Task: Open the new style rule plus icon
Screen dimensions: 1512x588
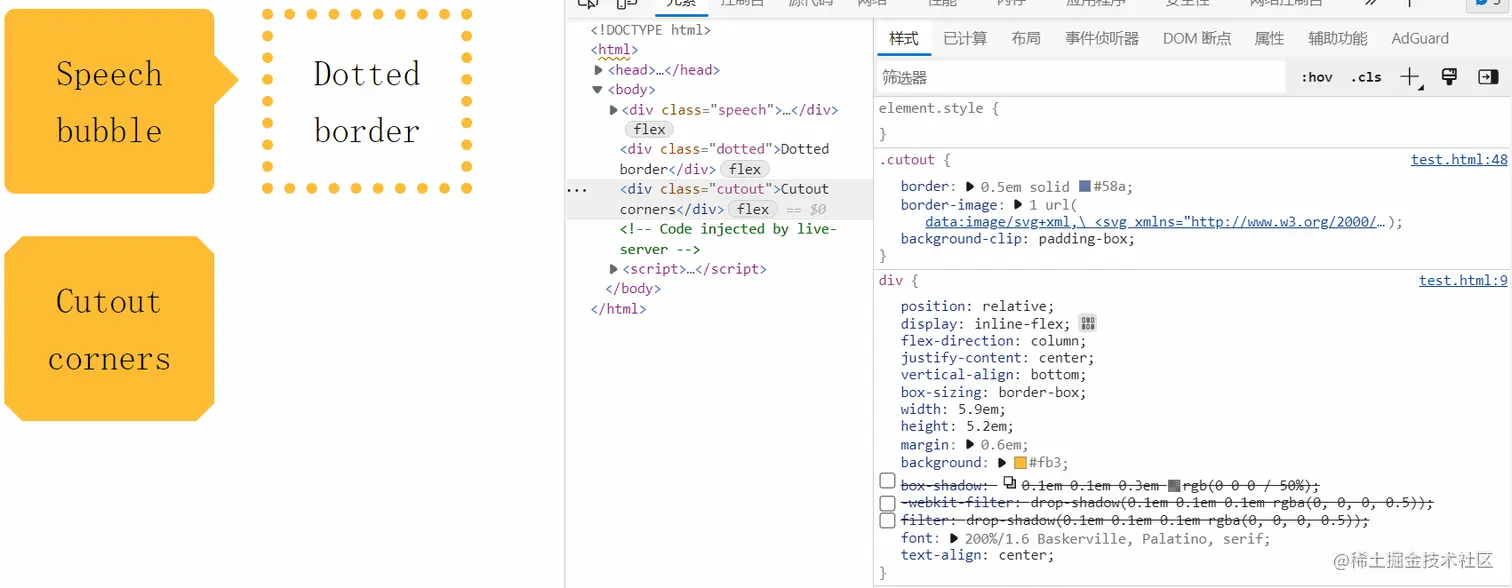Action: (1409, 77)
